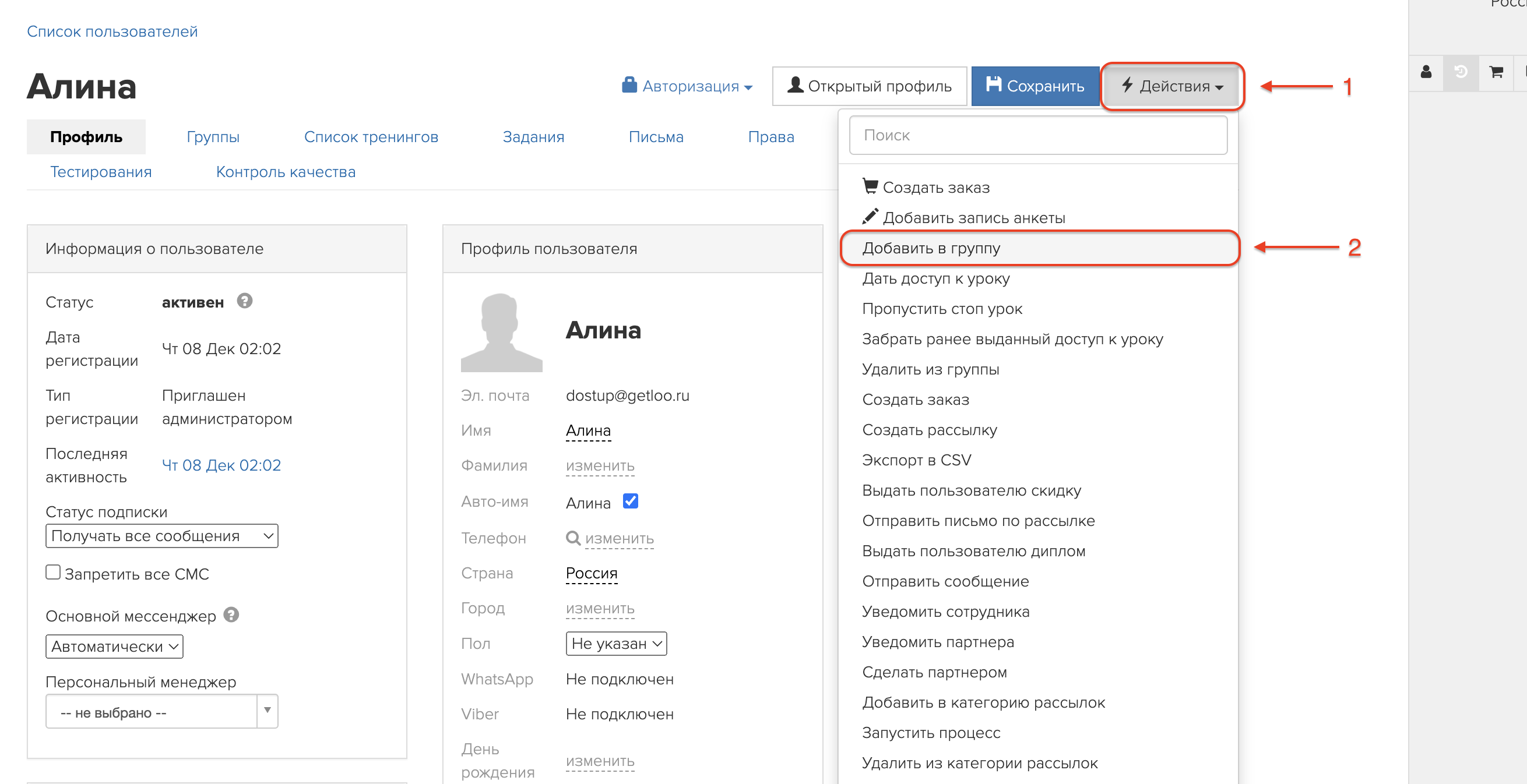Screen dimensions: 1527x784
Task: Click the magnifier icon by Телефон
Action: 572,538
